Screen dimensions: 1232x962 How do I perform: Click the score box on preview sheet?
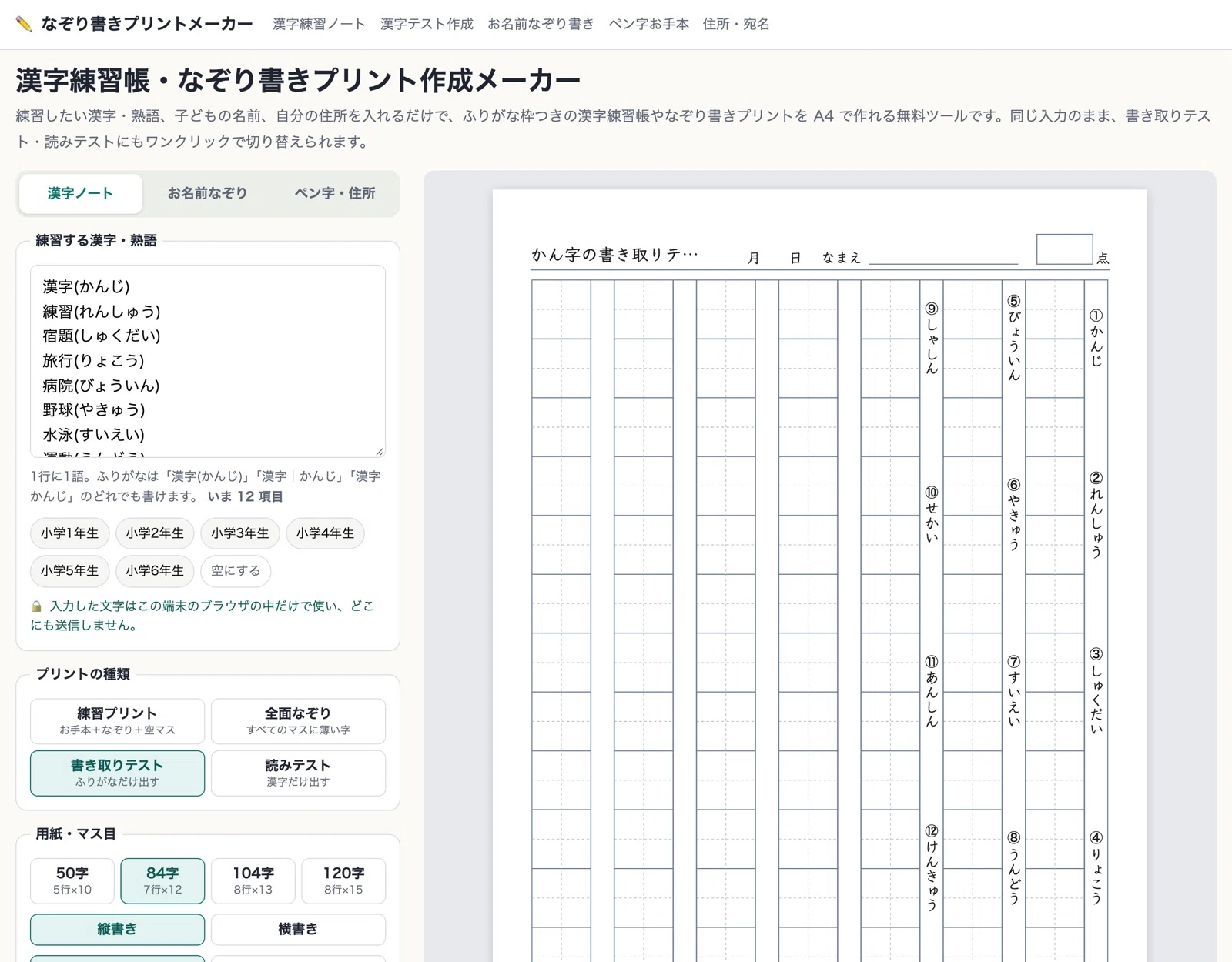pyautogui.click(x=1064, y=249)
